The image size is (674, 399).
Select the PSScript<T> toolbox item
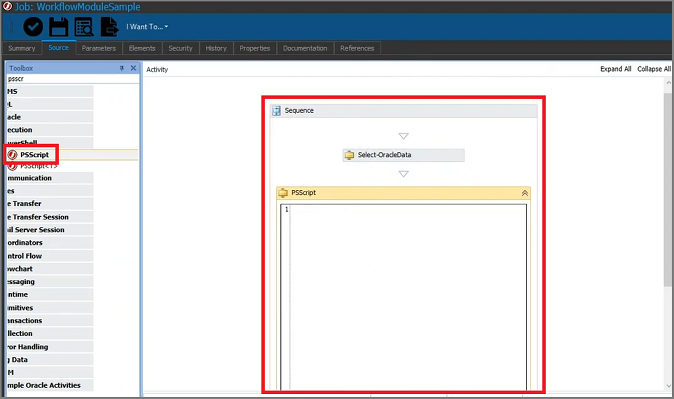39,166
